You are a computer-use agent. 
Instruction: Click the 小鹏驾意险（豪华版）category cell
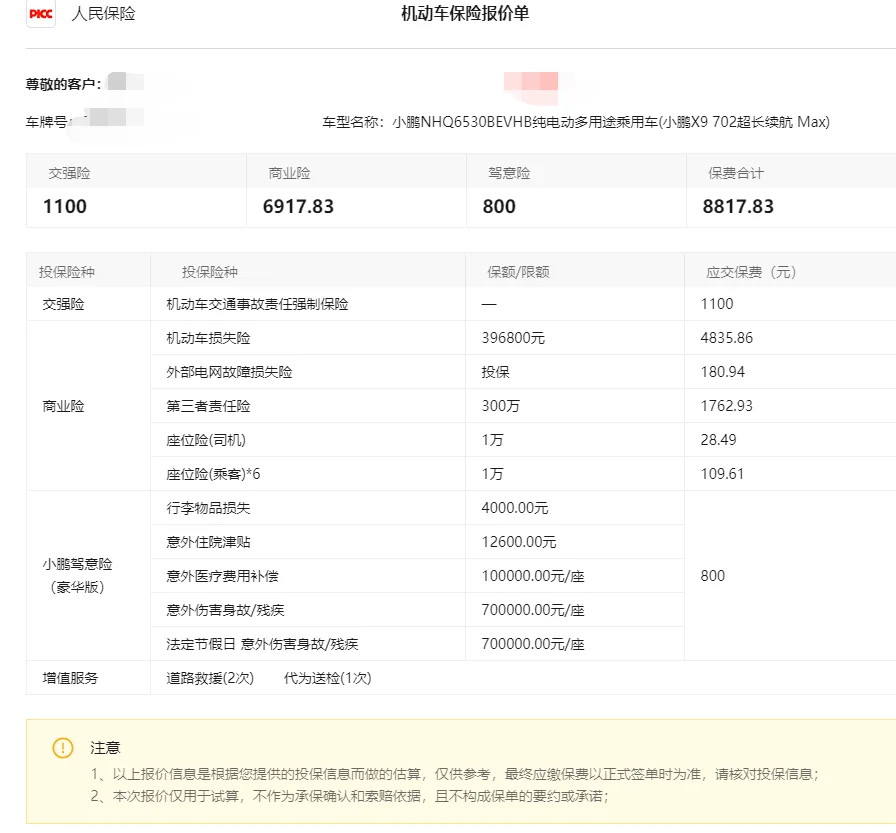[x=77, y=576]
